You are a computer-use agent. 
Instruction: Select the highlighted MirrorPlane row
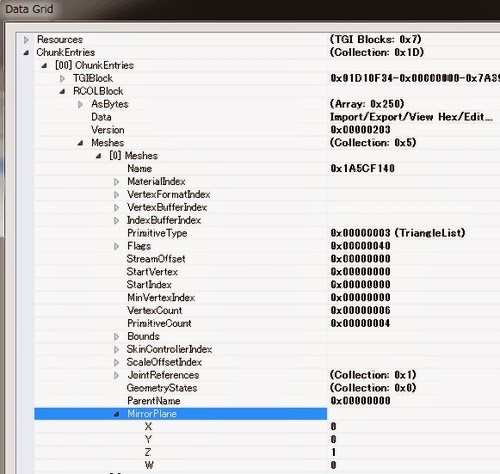point(180,414)
